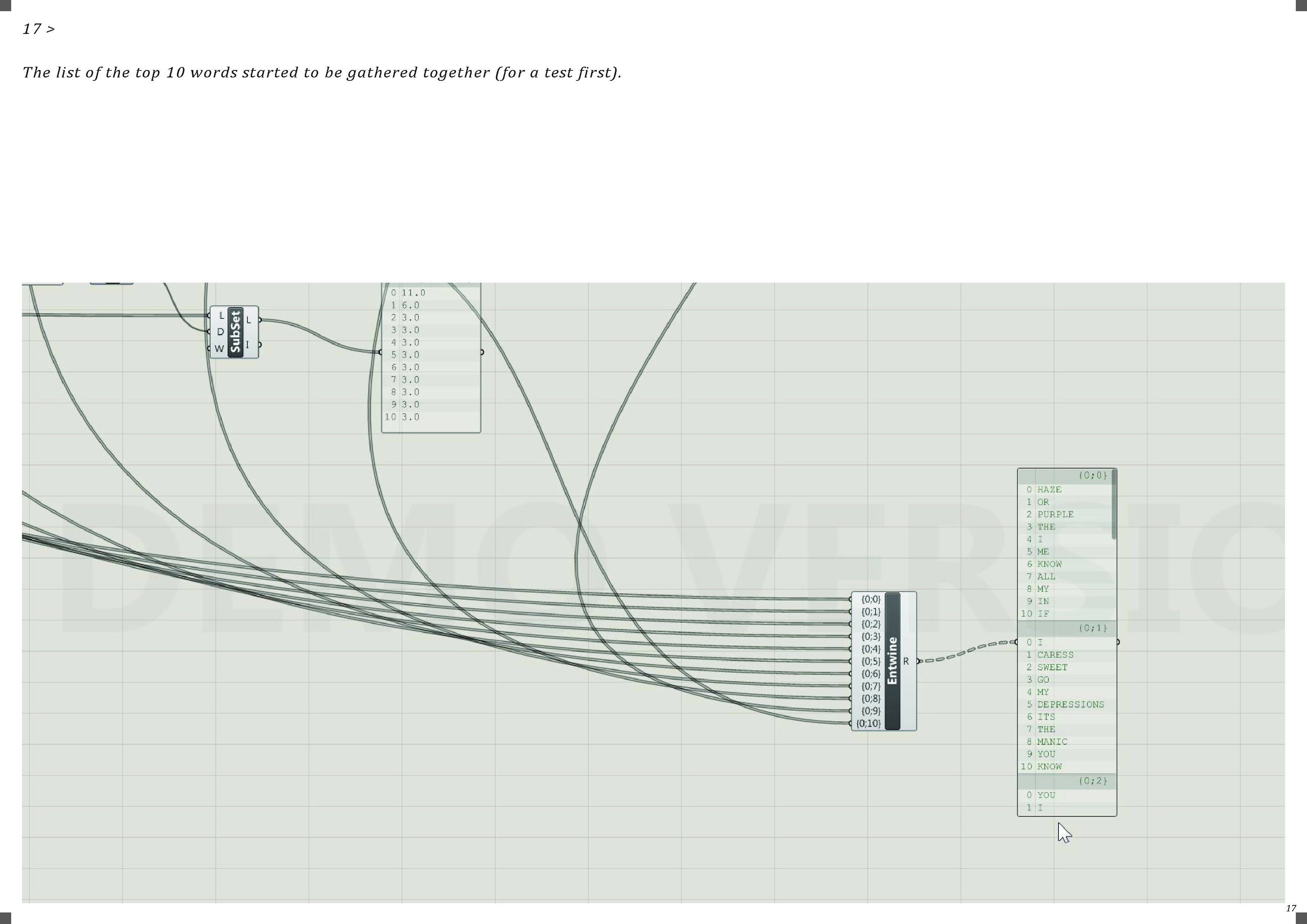Click the 11.0 value in number panel
Image resolution: width=1307 pixels, height=924 pixels.
(x=413, y=292)
